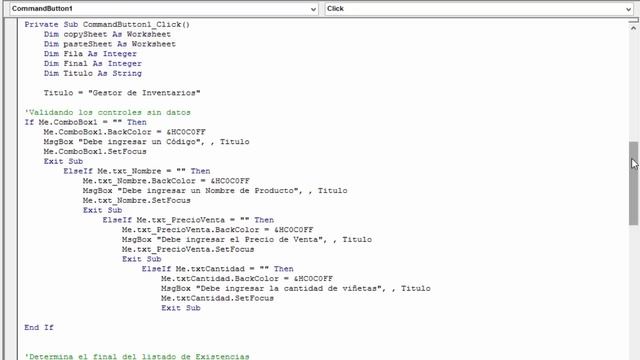The width and height of the screenshot is (640, 360).
Task: Click the MsgBox 'Debe ingresar un Nombre de Producto' line
Action: 215,191
